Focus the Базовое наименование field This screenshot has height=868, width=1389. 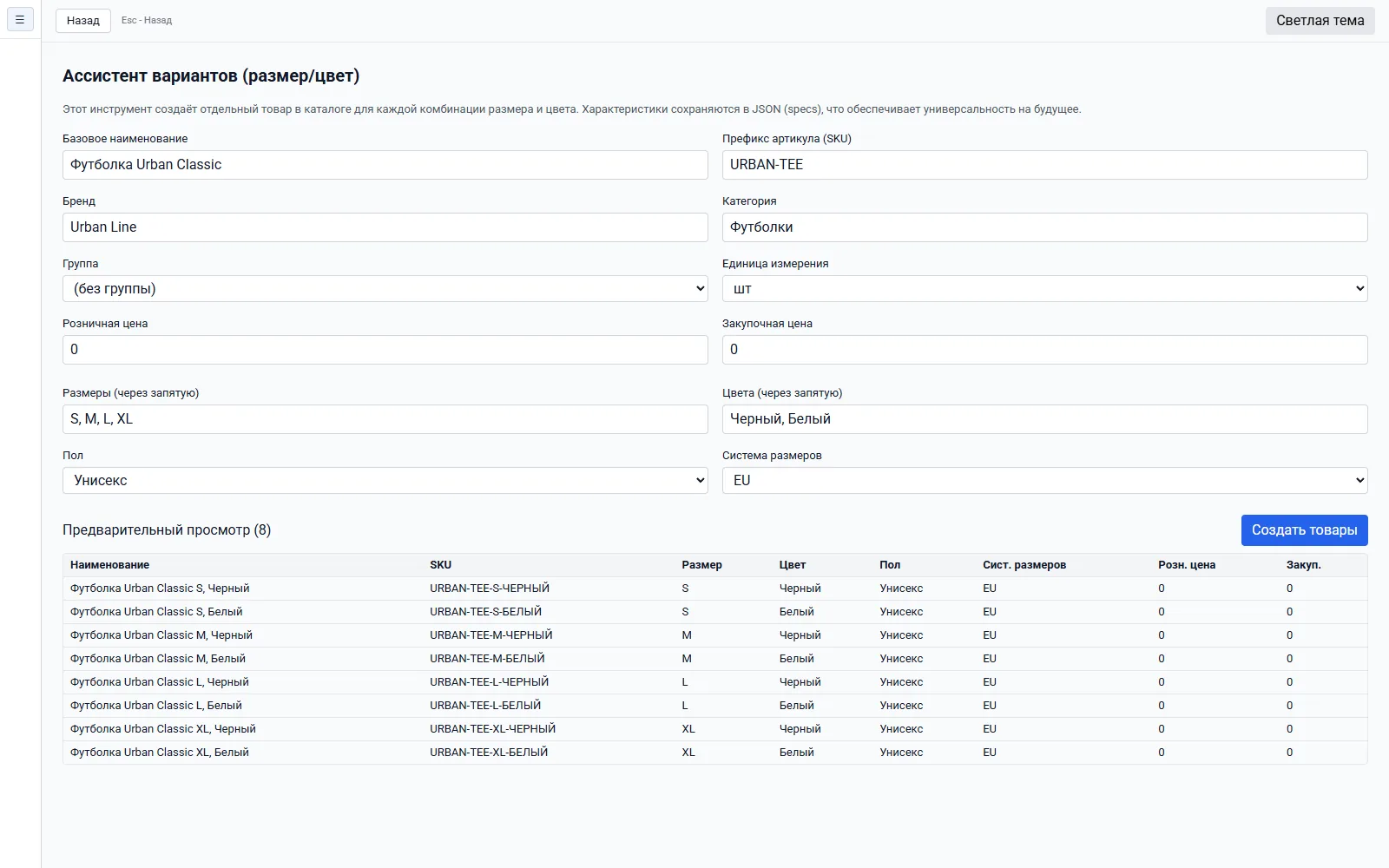pyautogui.click(x=385, y=165)
